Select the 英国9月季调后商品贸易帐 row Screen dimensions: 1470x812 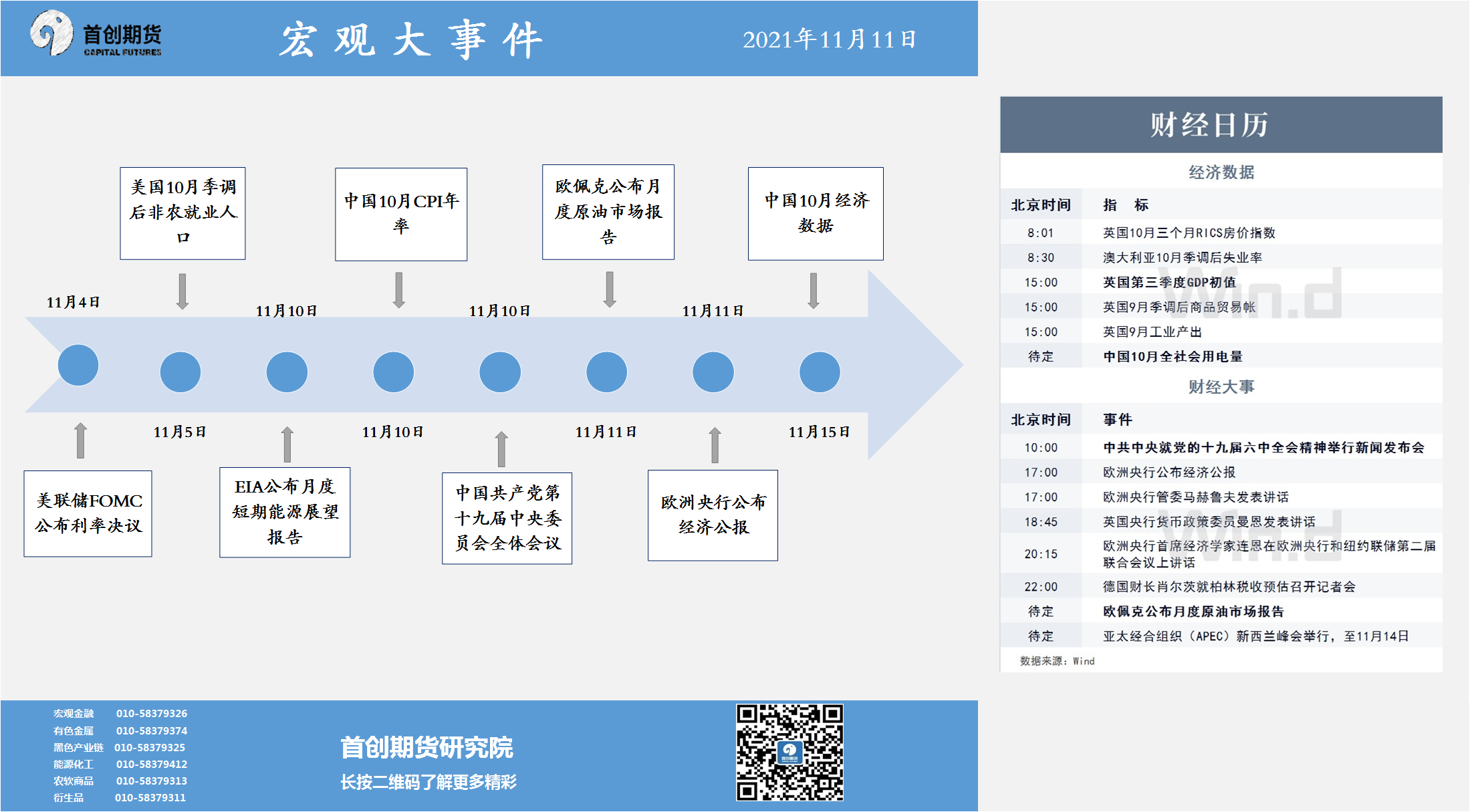(x=1221, y=307)
